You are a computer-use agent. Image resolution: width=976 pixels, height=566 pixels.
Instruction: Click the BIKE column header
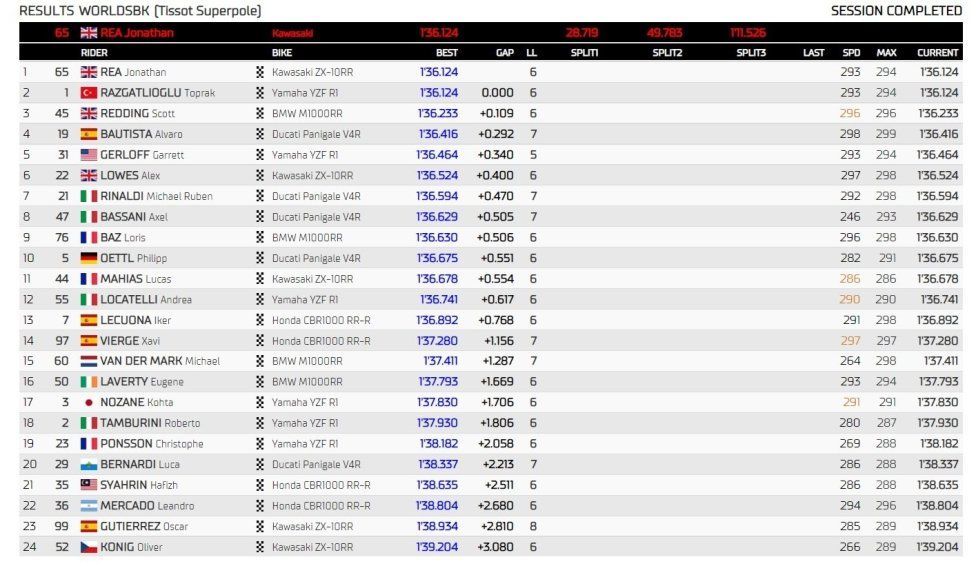coord(282,53)
